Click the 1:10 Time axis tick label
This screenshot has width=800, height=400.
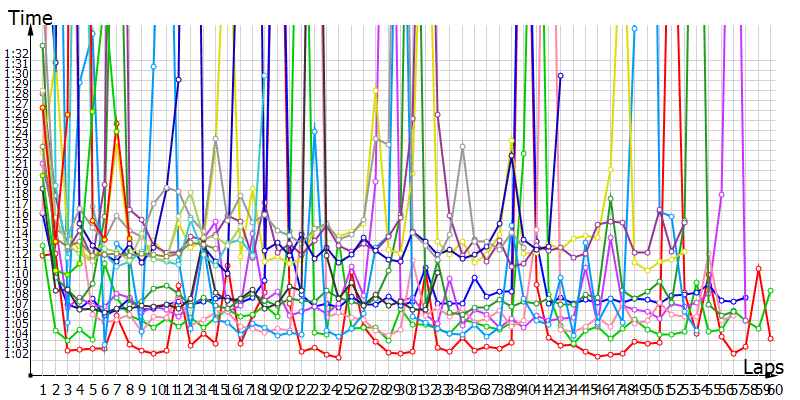[16, 273]
